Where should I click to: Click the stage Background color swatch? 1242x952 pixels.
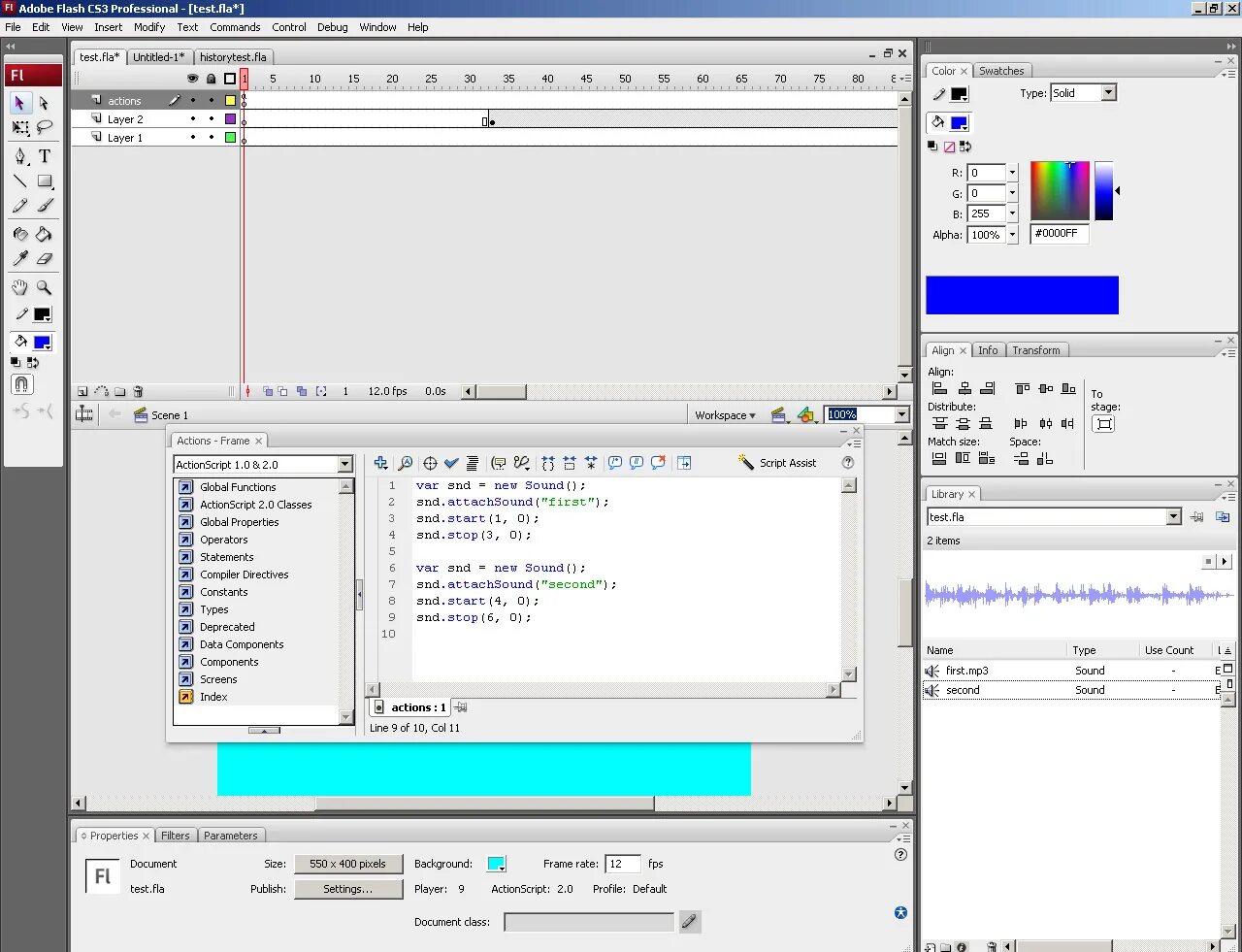tap(496, 864)
